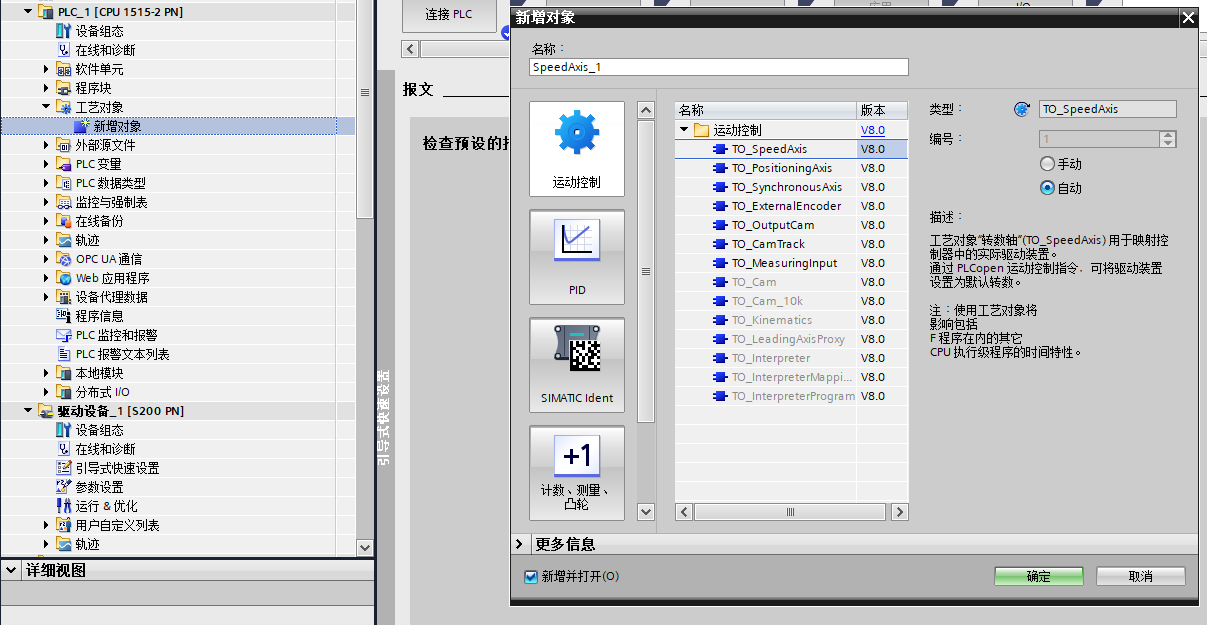1207x625 pixels.
Task: Select TO_ExternalEncoder in the object list
Action: (786, 206)
